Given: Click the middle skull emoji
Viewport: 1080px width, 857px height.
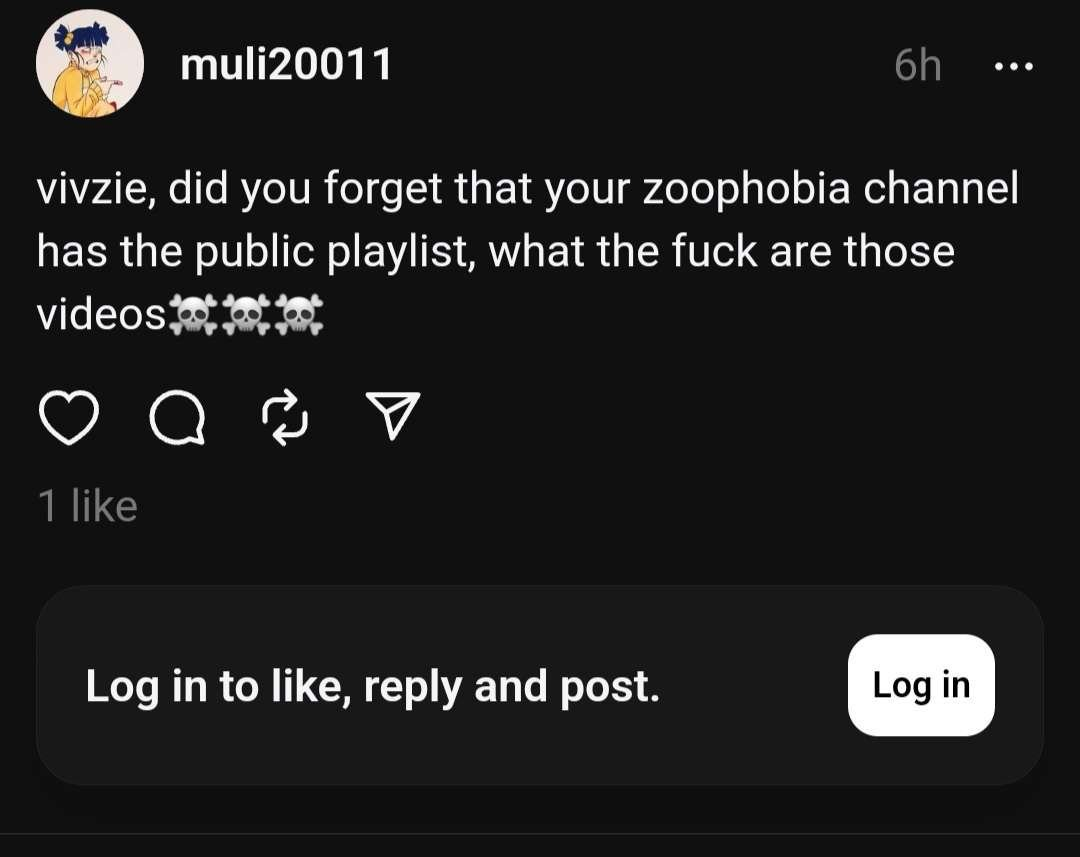Looking at the screenshot, I should tap(246, 315).
